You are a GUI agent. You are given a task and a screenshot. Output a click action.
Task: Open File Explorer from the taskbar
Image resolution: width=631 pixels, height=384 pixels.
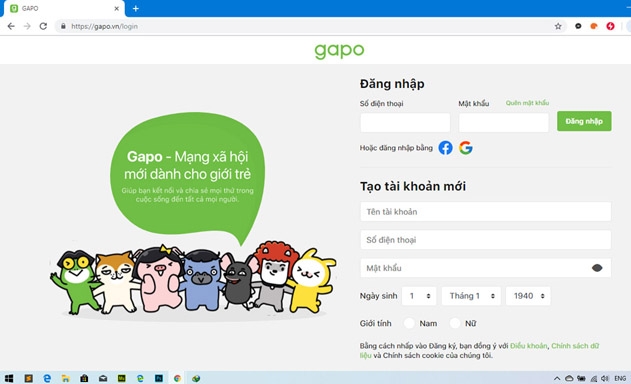click(66, 378)
